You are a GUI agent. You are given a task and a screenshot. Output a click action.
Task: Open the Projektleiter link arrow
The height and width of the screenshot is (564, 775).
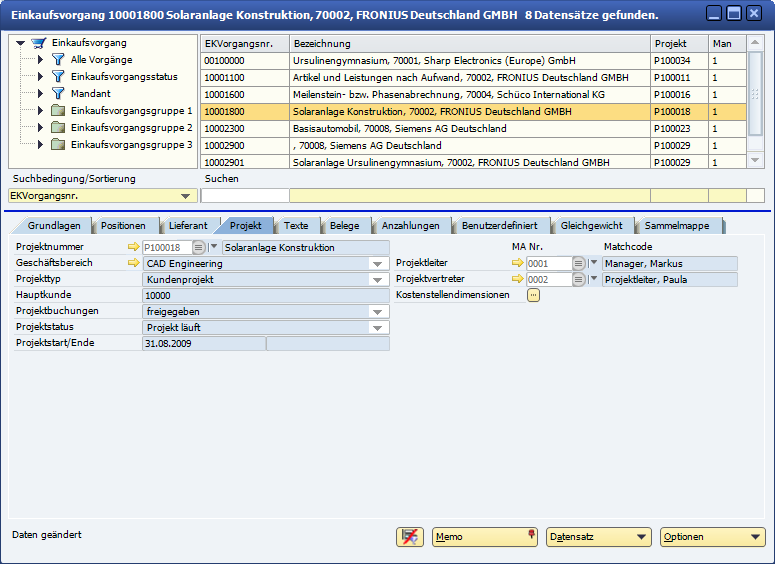coord(517,263)
